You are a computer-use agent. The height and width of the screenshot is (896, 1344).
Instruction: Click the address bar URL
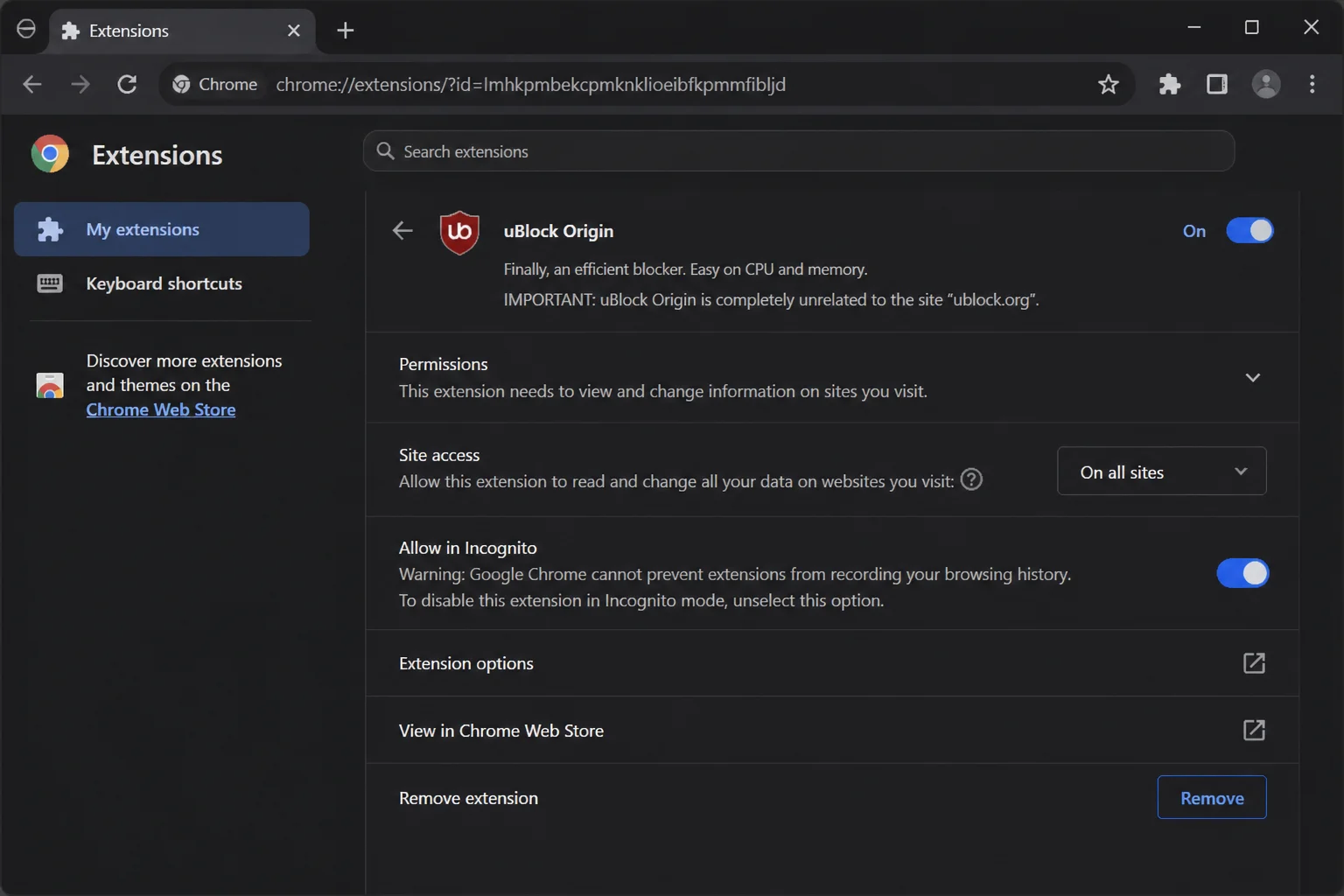point(530,84)
